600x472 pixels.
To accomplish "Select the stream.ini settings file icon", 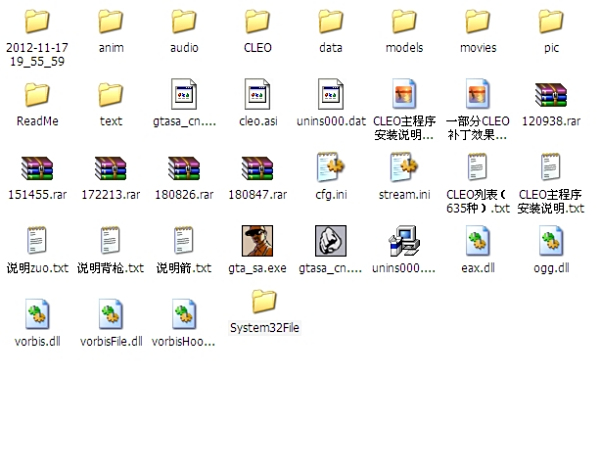I will point(404,167).
